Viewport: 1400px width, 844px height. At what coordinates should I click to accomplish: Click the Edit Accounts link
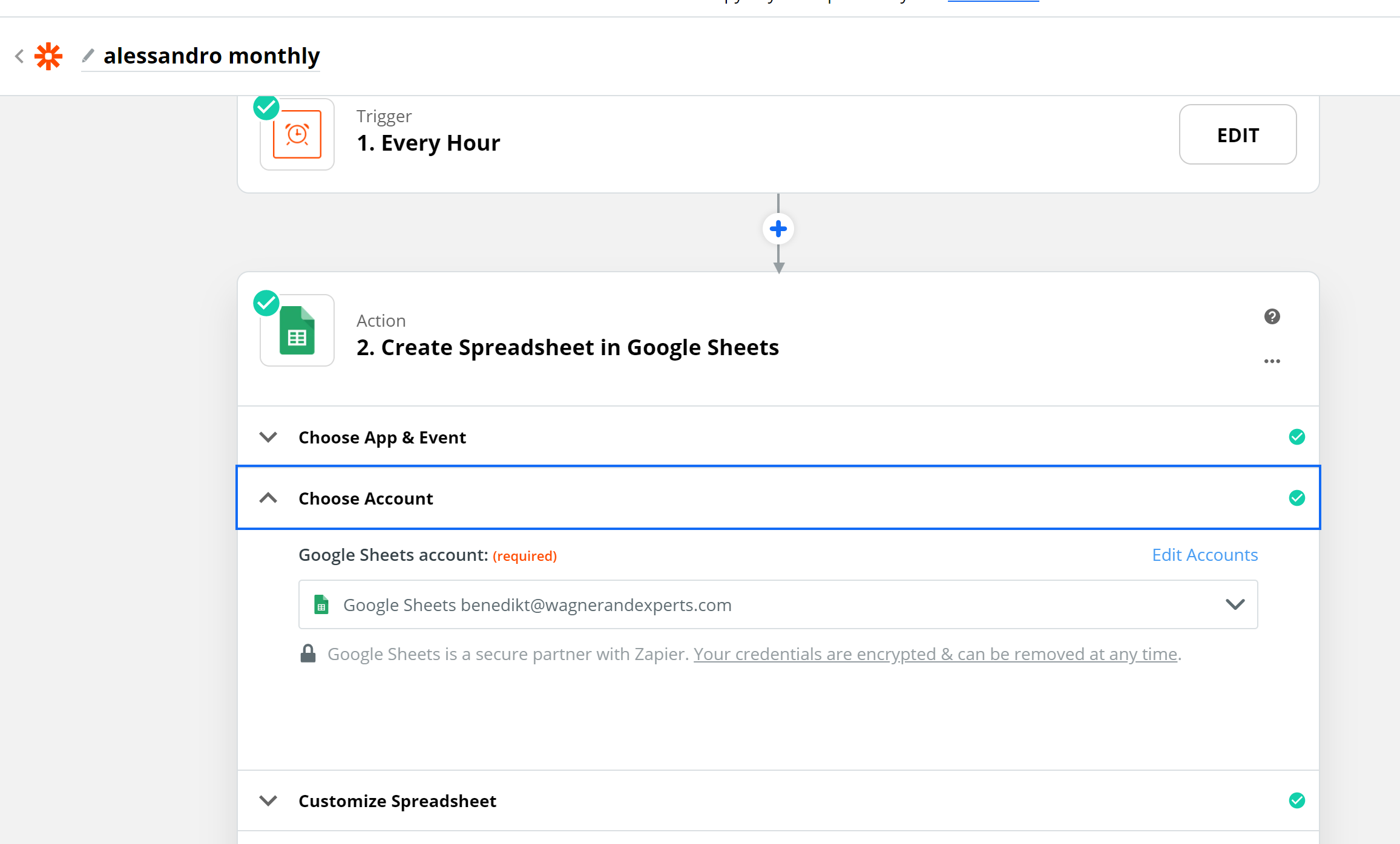click(1204, 555)
